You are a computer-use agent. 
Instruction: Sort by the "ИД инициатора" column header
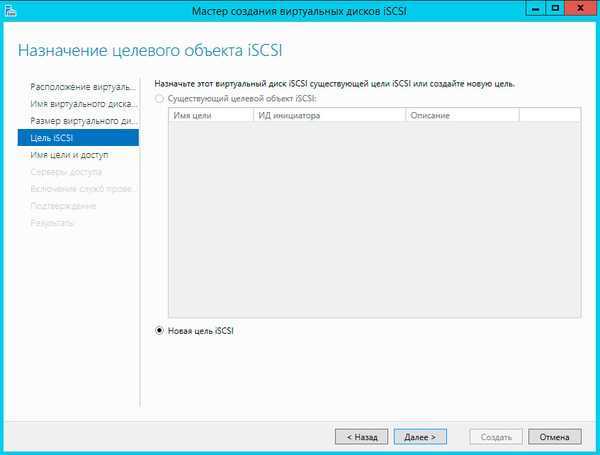pos(329,115)
